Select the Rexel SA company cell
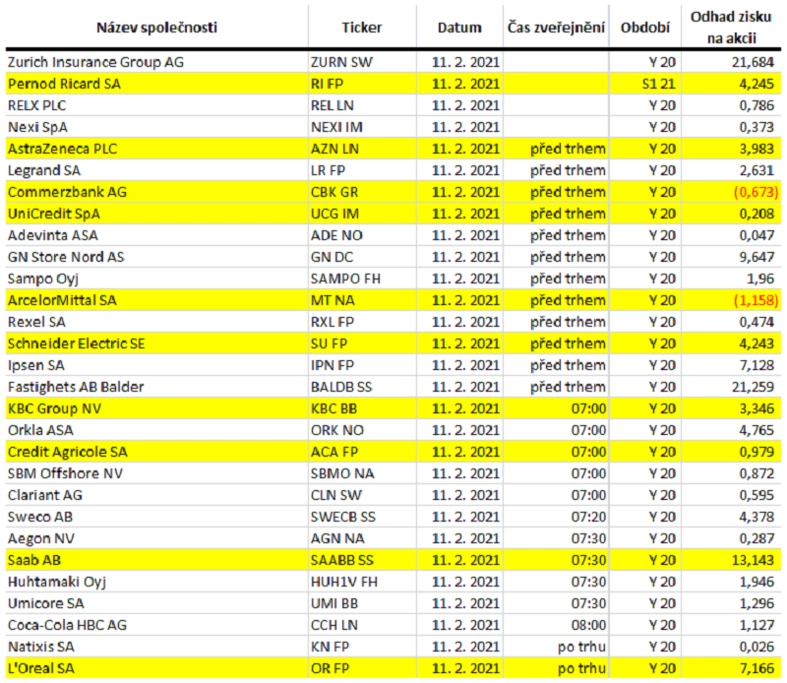The width and height of the screenshot is (787, 683). [x=157, y=322]
